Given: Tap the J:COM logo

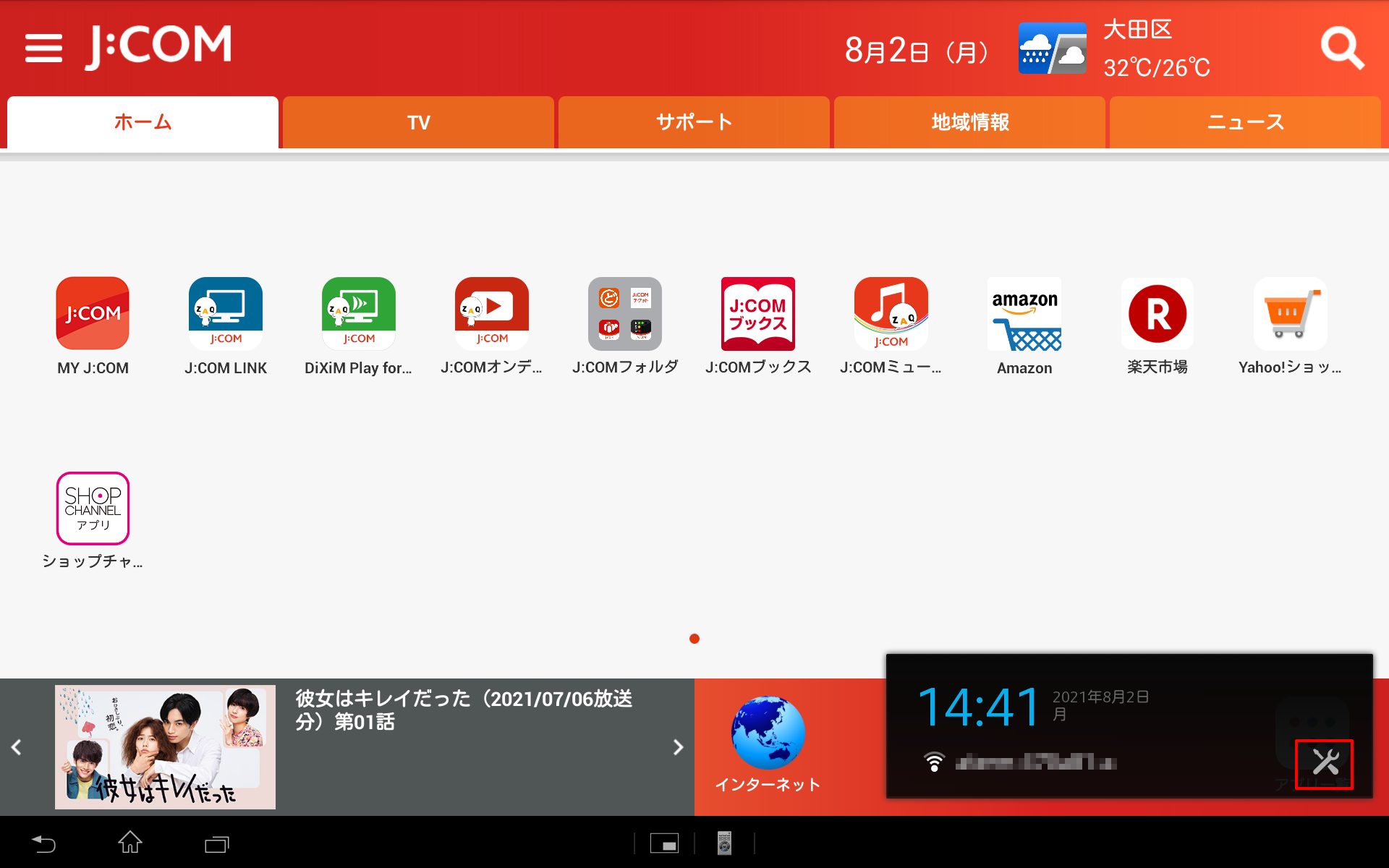Looking at the screenshot, I should point(159,46).
